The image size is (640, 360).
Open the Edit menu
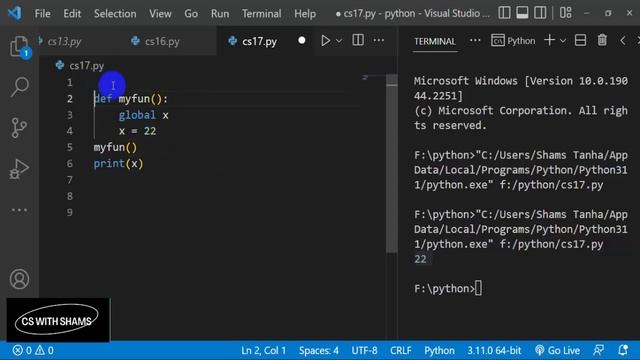72,13
